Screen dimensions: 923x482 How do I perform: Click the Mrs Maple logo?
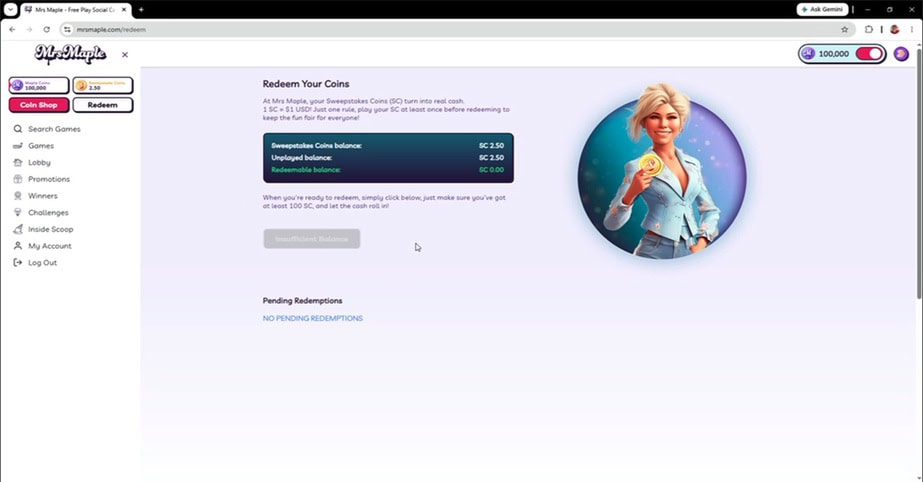pos(70,54)
